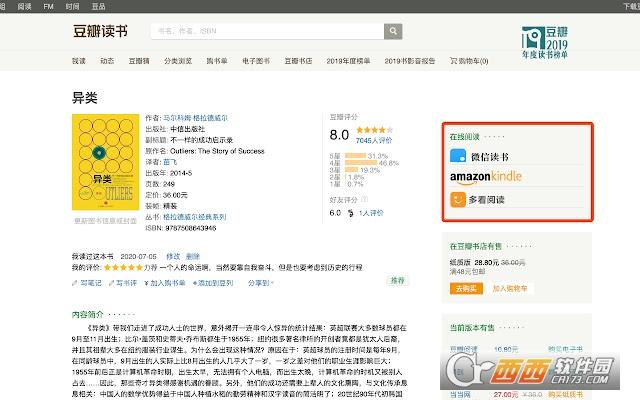Click the 异类 yellow book cover
The image size is (640, 400).
(x=105, y=162)
